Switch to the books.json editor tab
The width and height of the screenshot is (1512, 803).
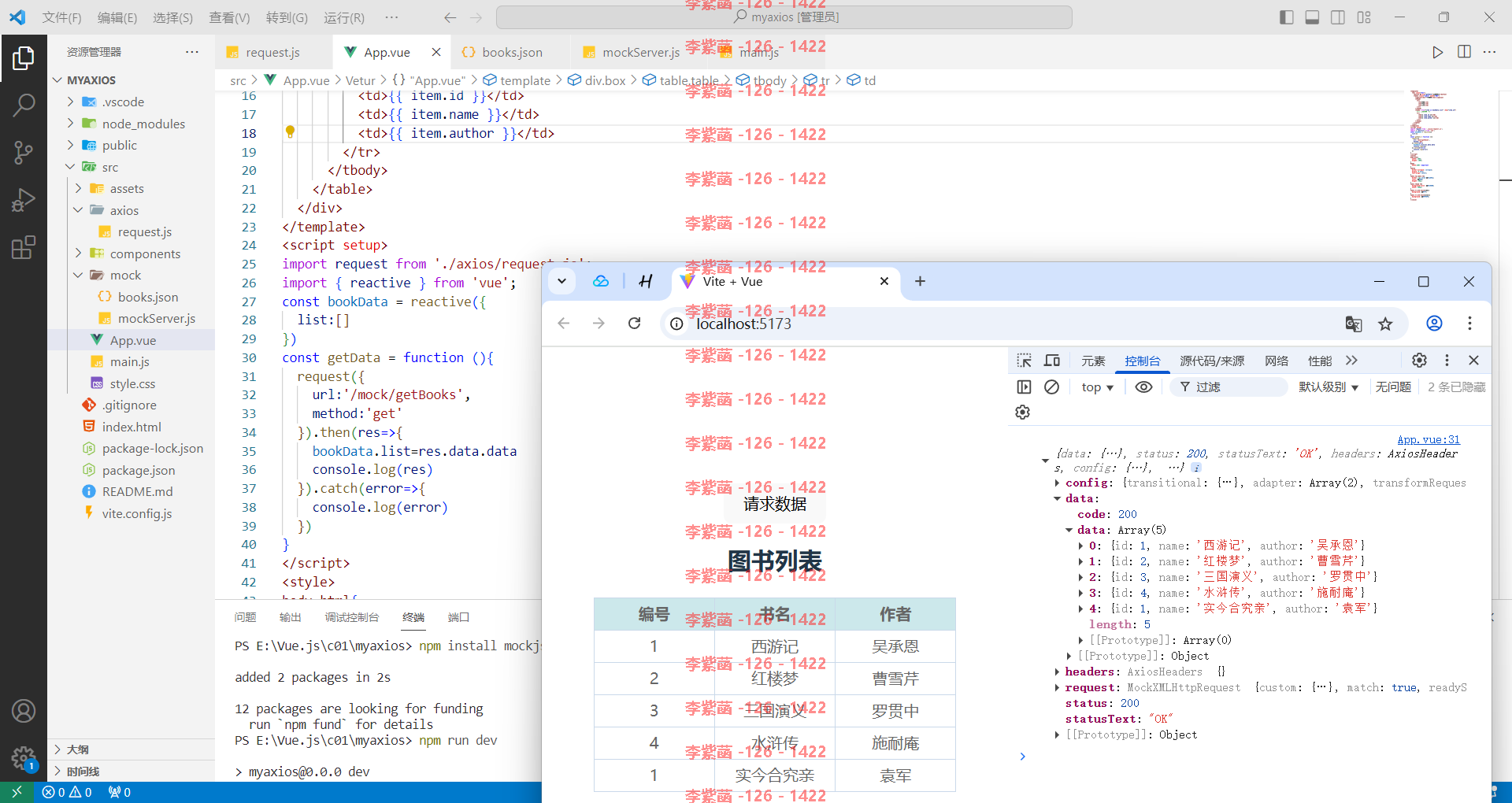point(512,52)
